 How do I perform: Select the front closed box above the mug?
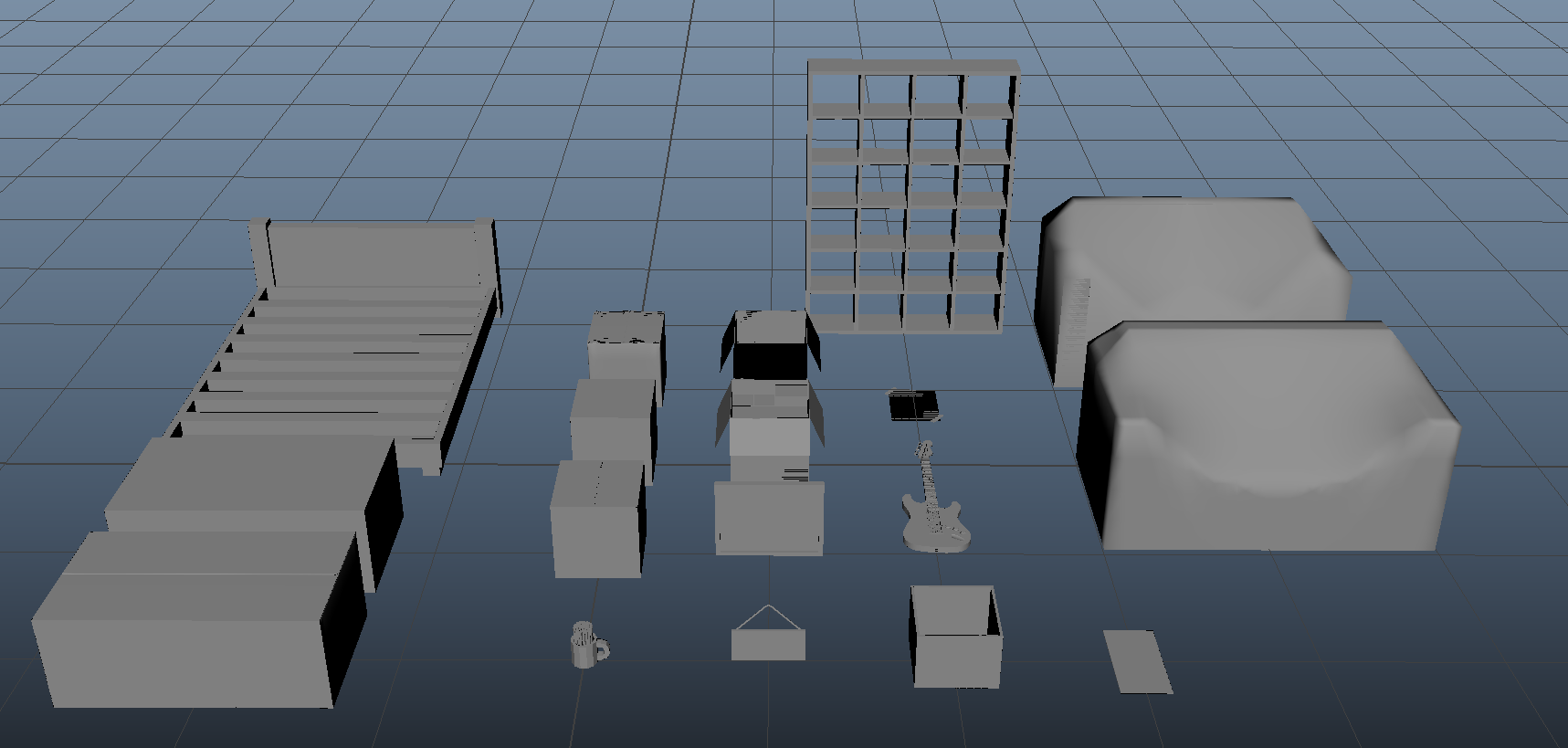point(598,518)
